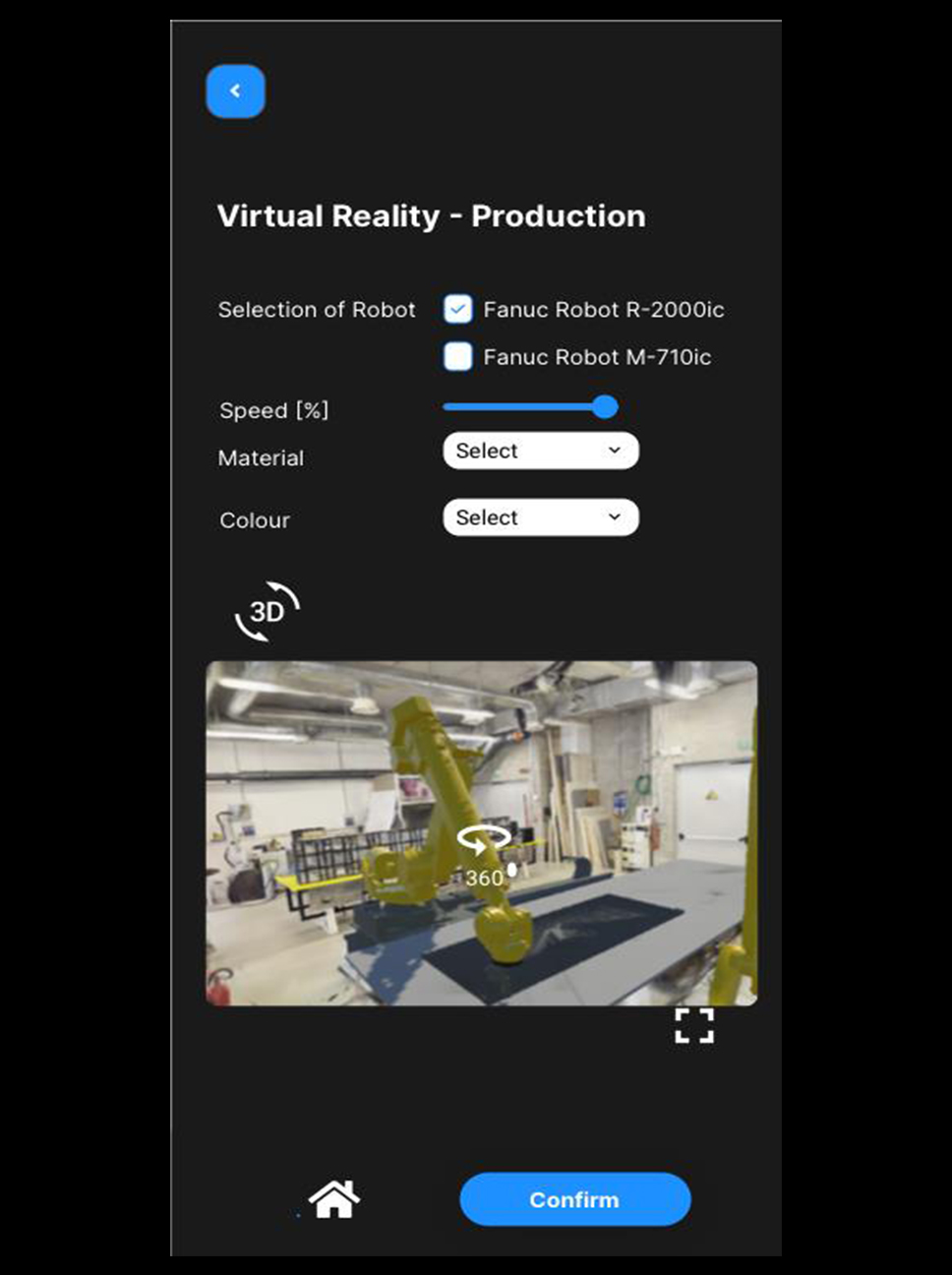Go to home via the house icon

pos(334,1199)
